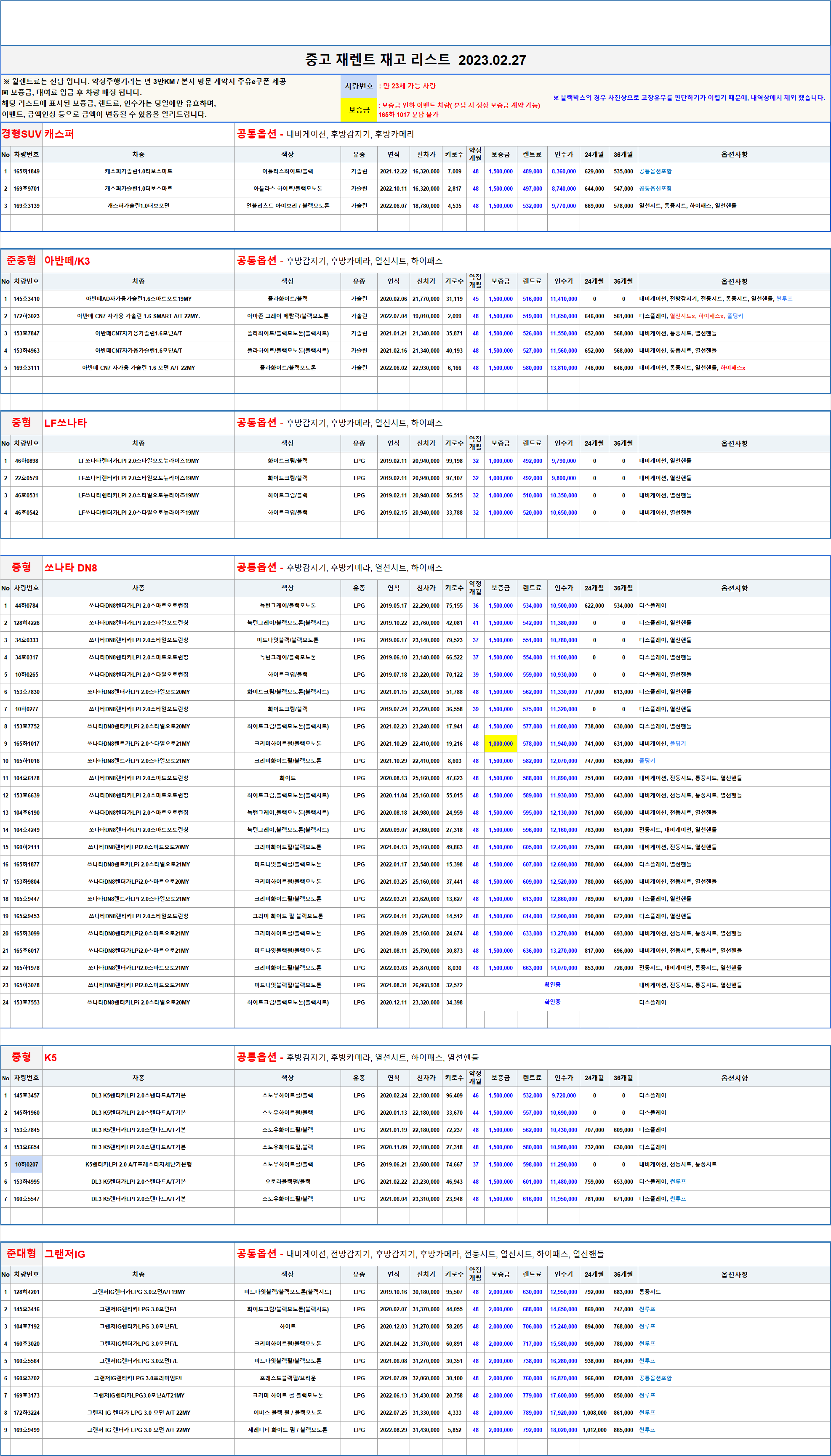Click '확인중' in the 153호7553 row

click(552, 1002)
